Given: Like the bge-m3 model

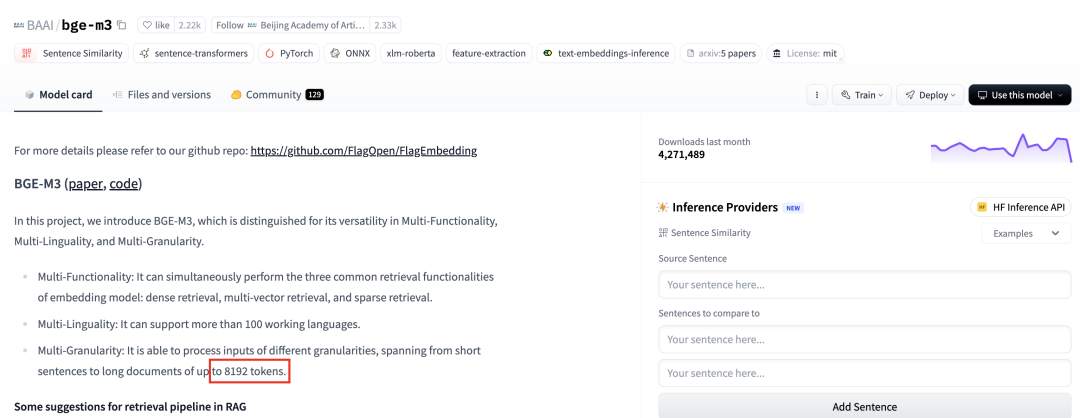Looking at the screenshot, I should [155, 25].
